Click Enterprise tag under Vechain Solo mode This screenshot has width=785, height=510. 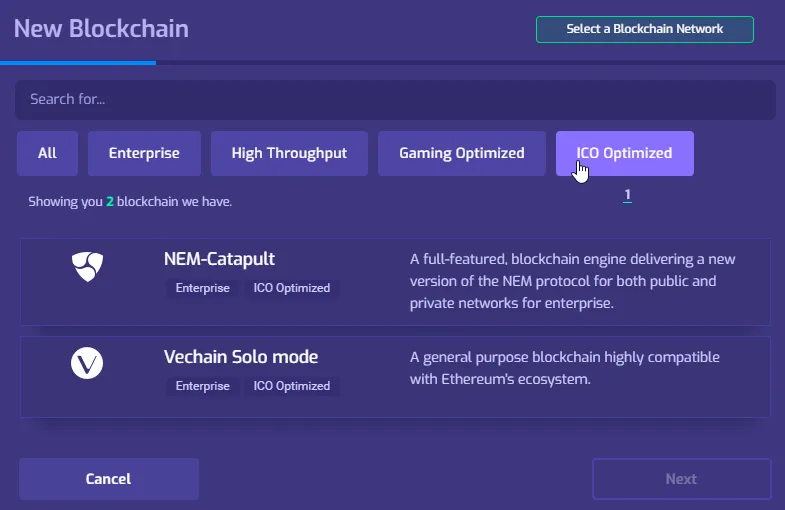click(x=203, y=386)
